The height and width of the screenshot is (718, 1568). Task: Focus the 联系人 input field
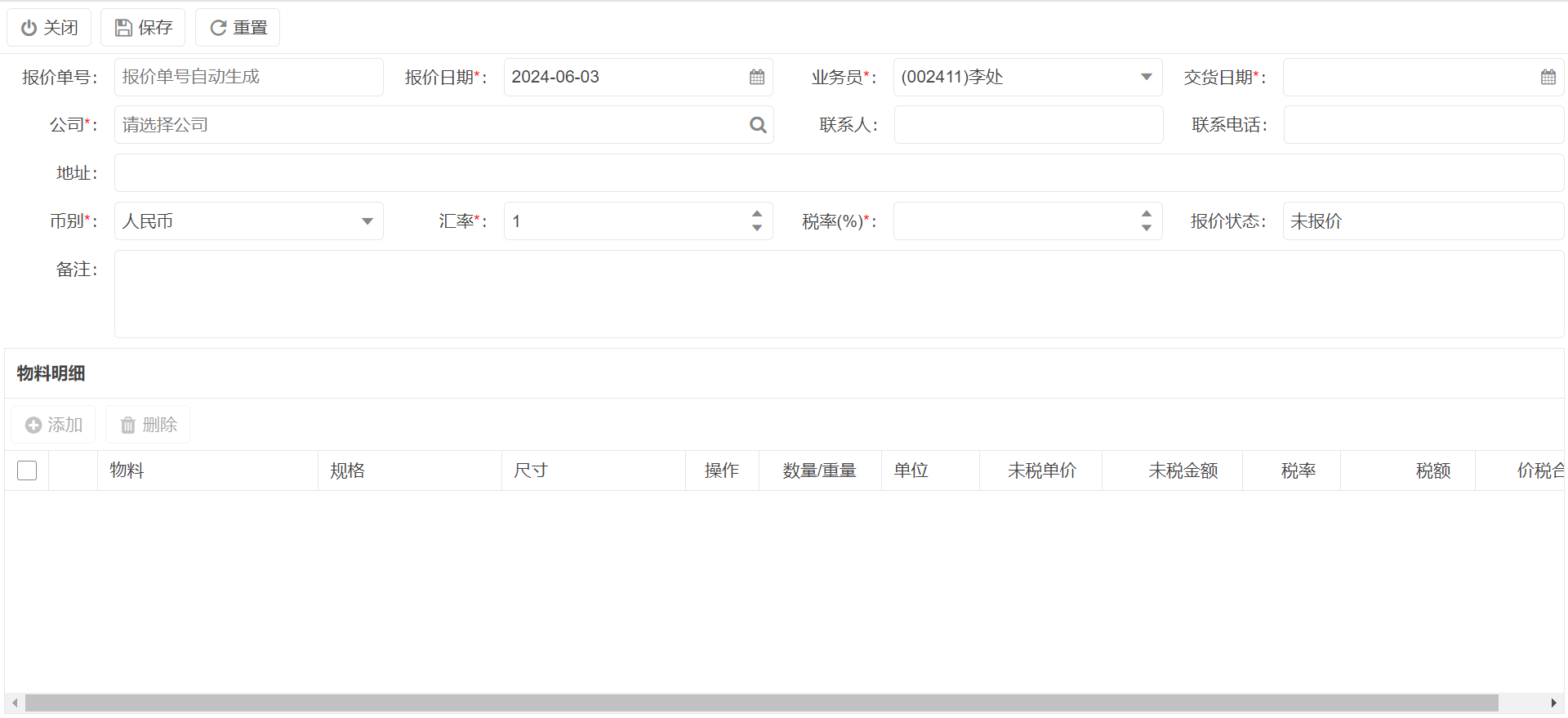[1028, 125]
